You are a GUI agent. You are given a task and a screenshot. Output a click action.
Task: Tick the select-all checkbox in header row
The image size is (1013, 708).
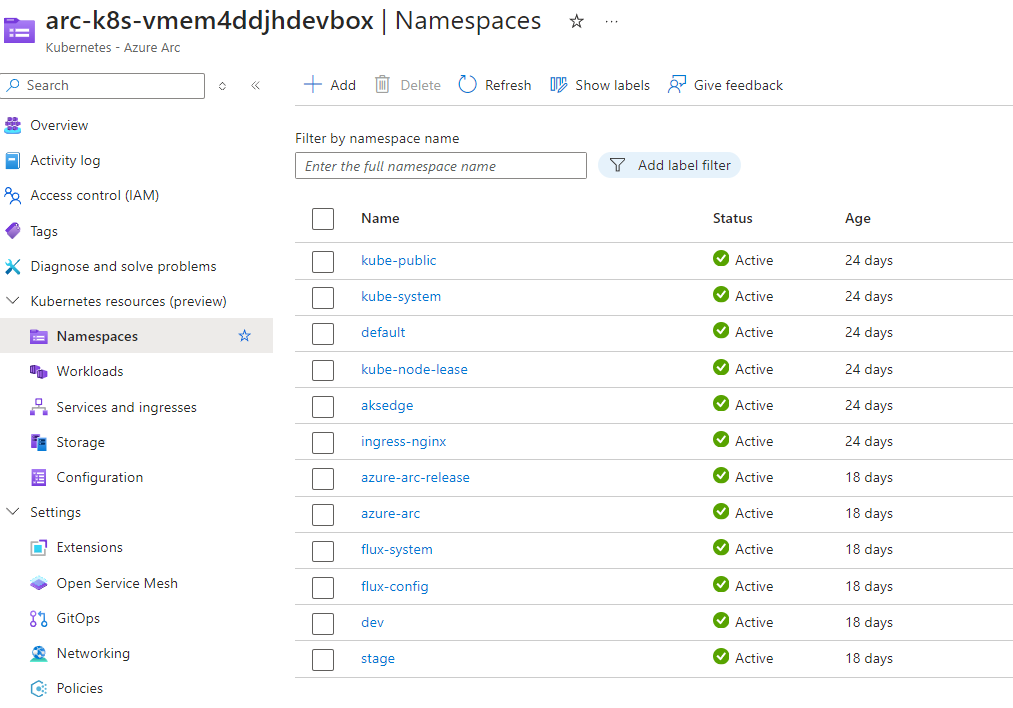point(323,219)
